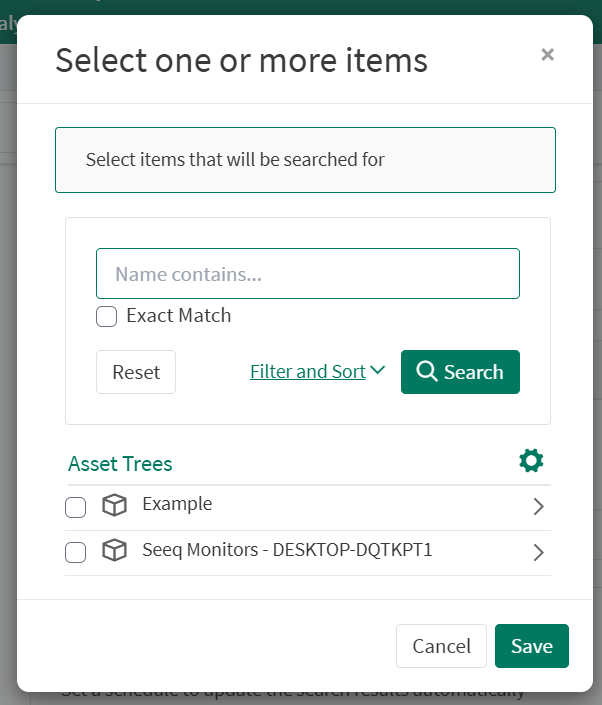Open Asset Trees settings gear
Image resolution: width=602 pixels, height=705 pixels.
point(531,460)
